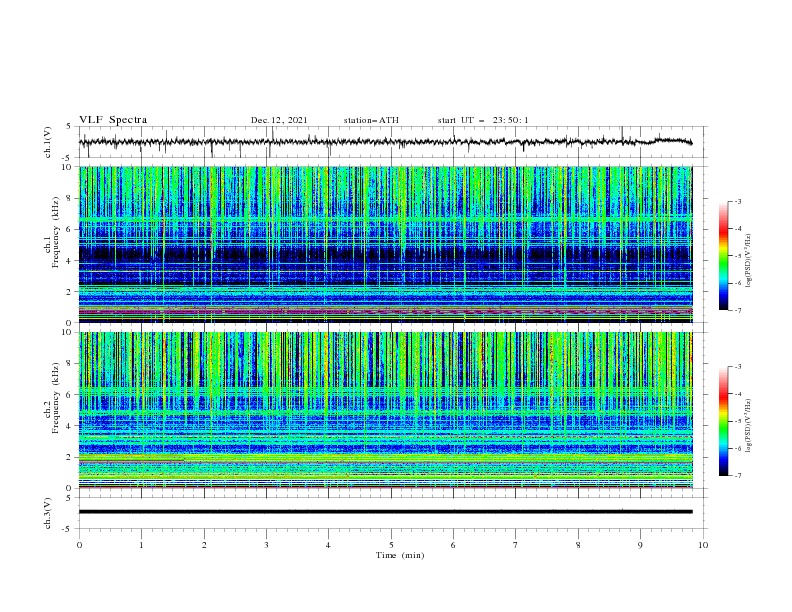Click the log(PSD) label beside ch.1 colorbar
This screenshot has width=792, height=612.
pyautogui.click(x=749, y=261)
